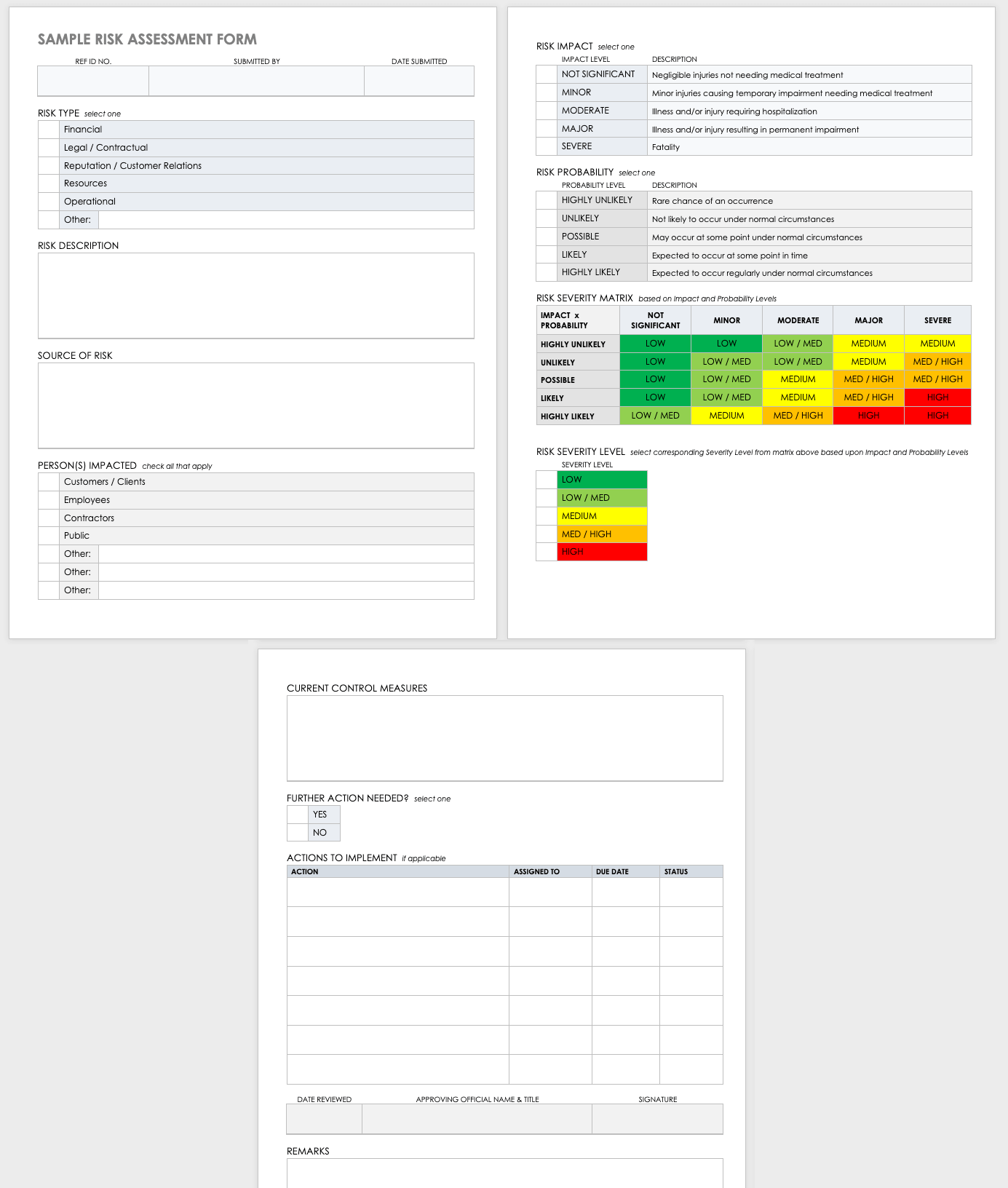Click the green LOW severity level swatch

pyautogui.click(x=602, y=480)
